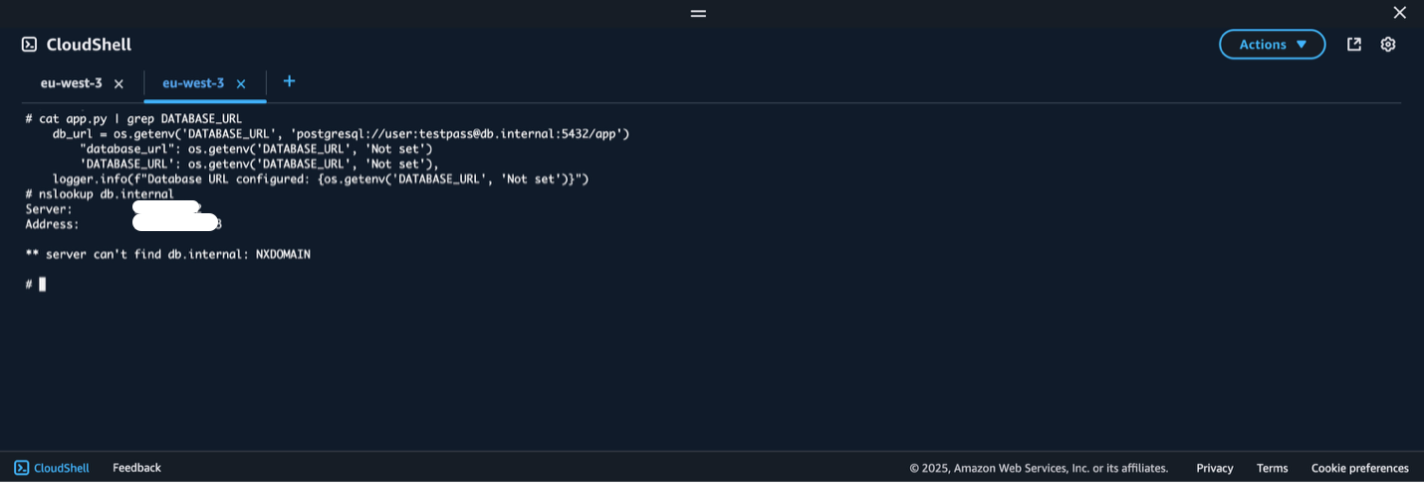
Task: Open Cookie preferences in the footer
Action: (x=1359, y=468)
